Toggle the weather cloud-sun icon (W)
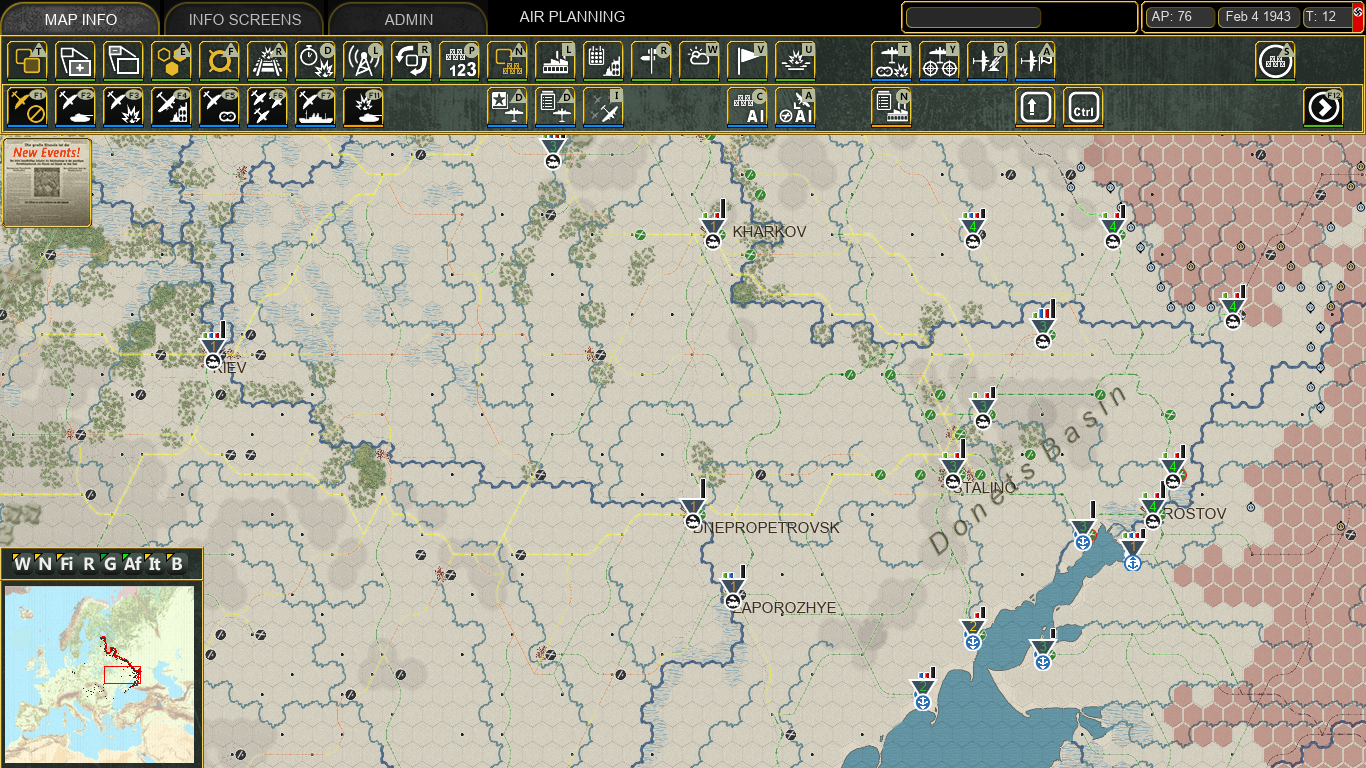Image resolution: width=1366 pixels, height=768 pixels. click(x=699, y=61)
